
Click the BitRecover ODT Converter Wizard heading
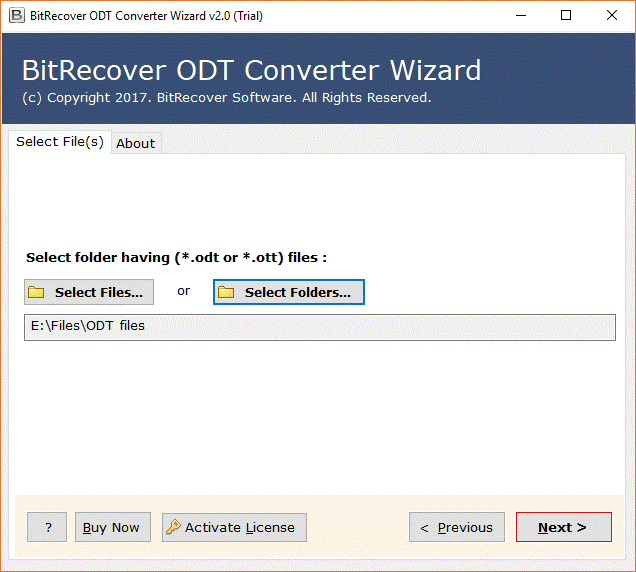coord(251,71)
